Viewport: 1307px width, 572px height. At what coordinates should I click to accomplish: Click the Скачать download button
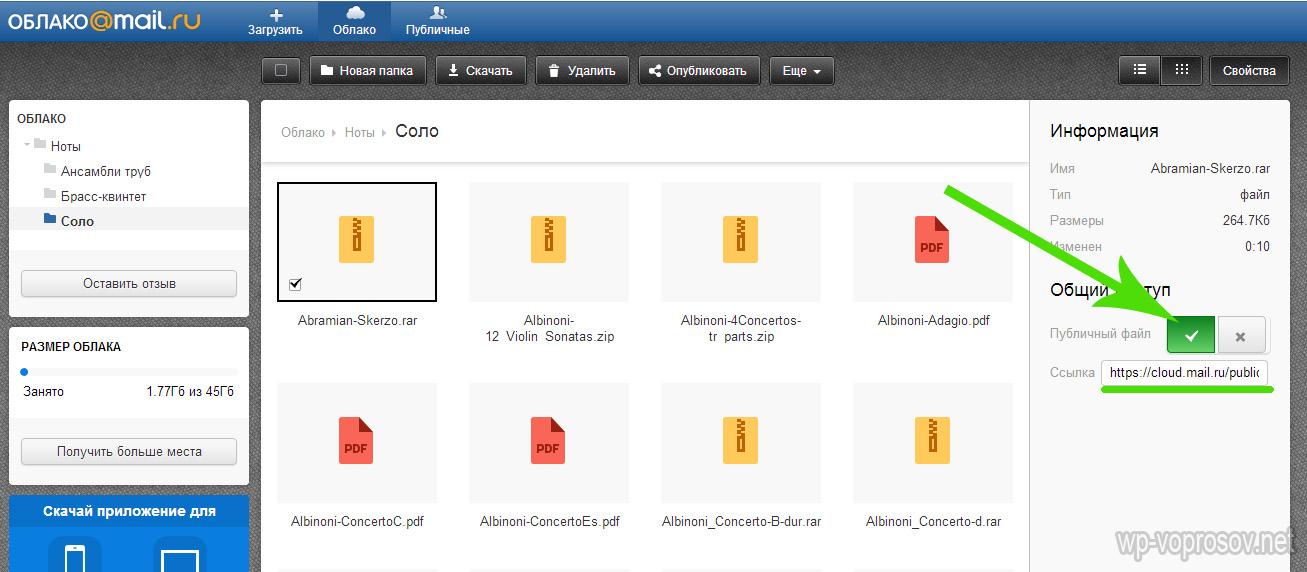pyautogui.click(x=480, y=71)
